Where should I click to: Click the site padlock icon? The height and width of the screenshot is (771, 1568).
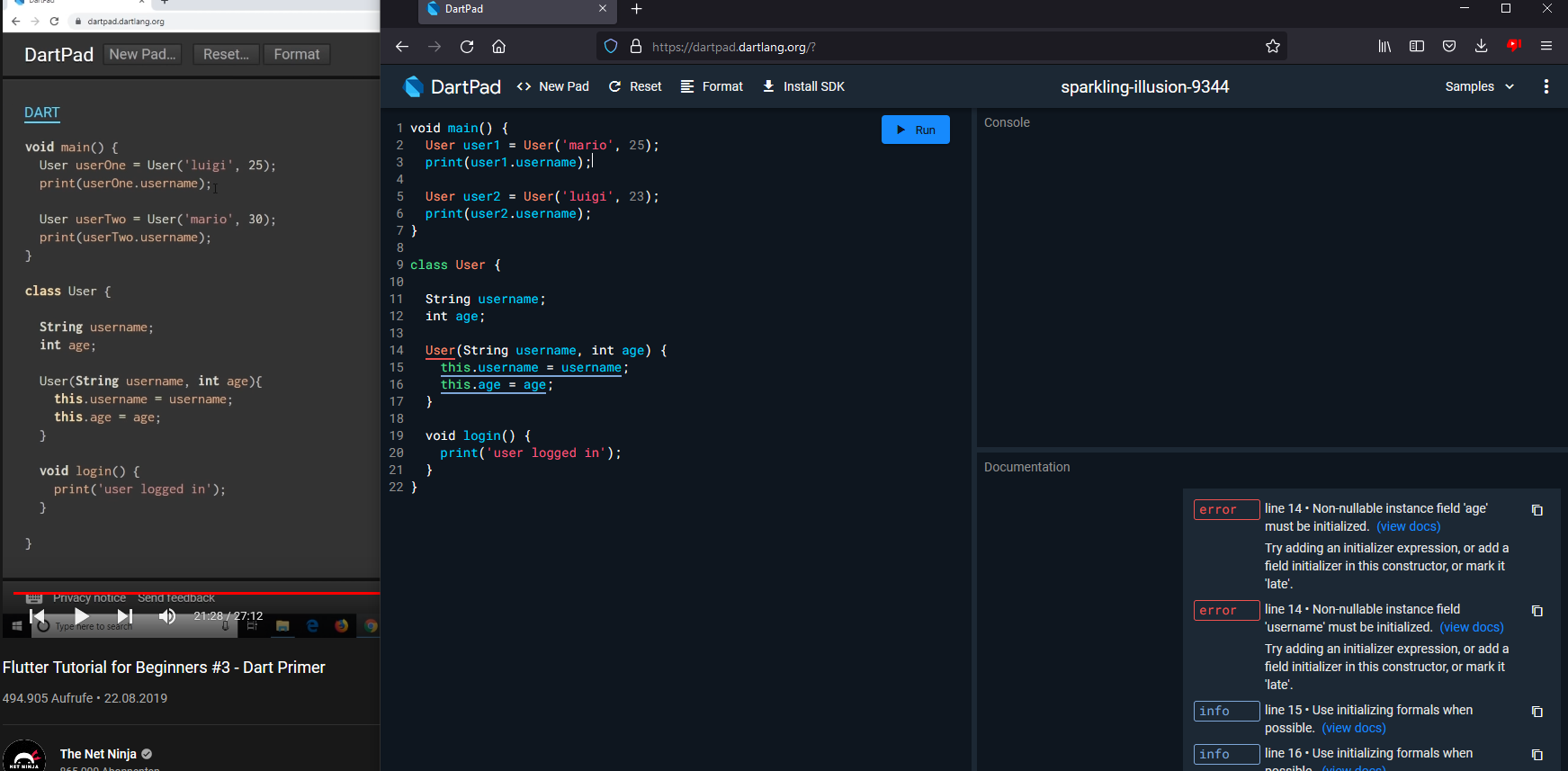pos(636,47)
